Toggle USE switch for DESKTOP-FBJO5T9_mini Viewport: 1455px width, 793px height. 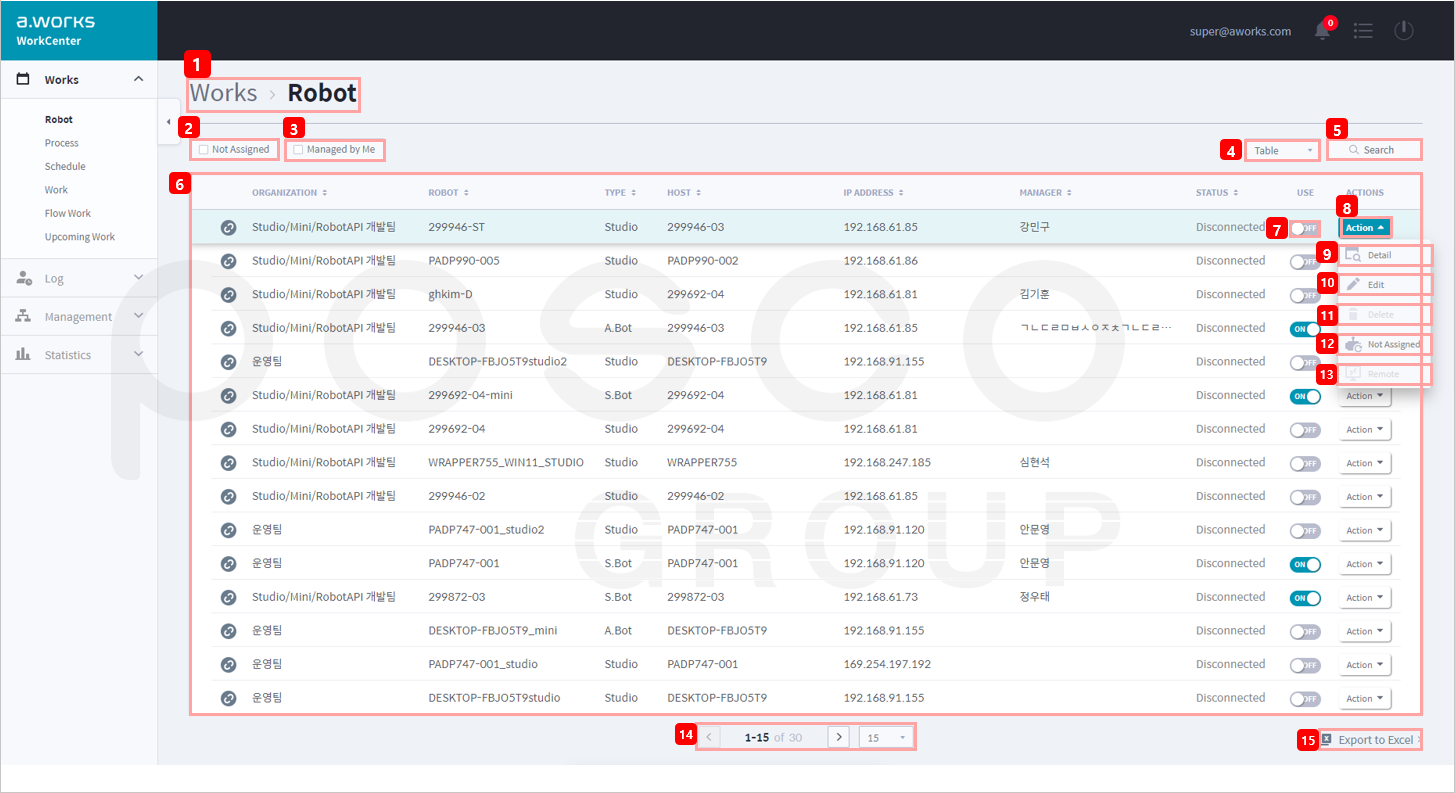(x=1305, y=632)
